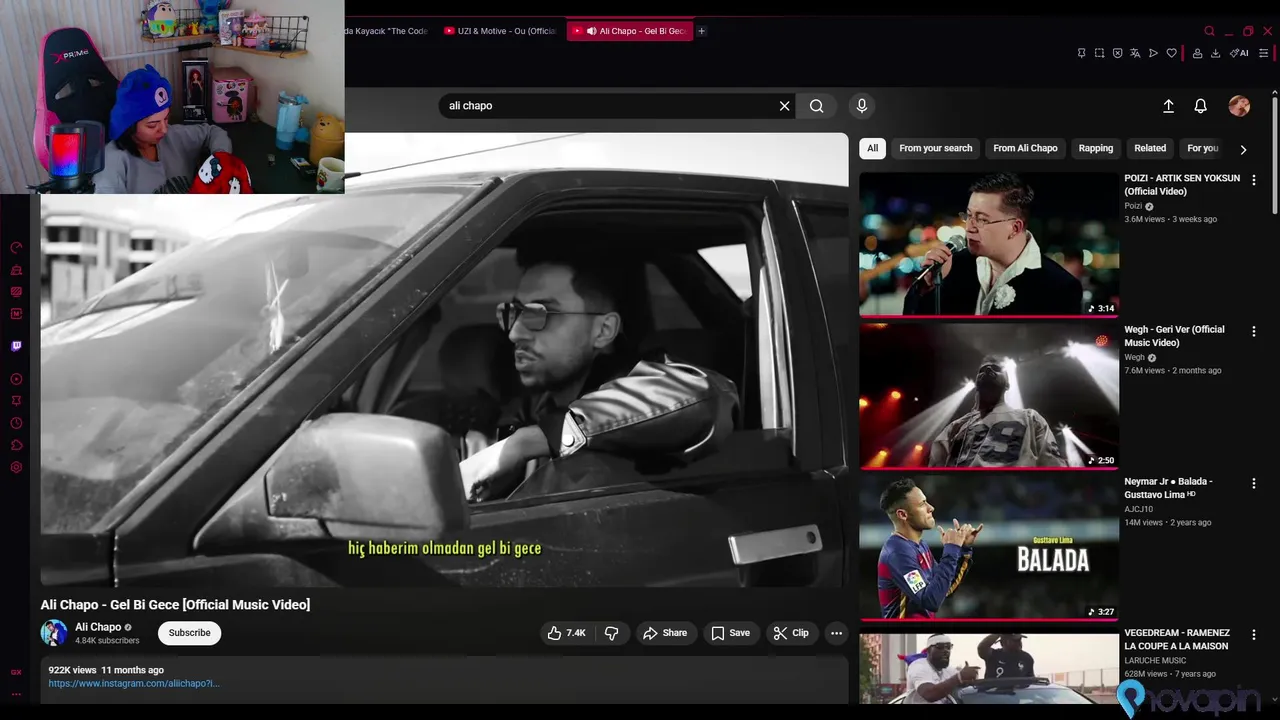Switch to UZI & Motive - Ou tab
This screenshot has height=720, width=1280.
pyautogui.click(x=499, y=31)
